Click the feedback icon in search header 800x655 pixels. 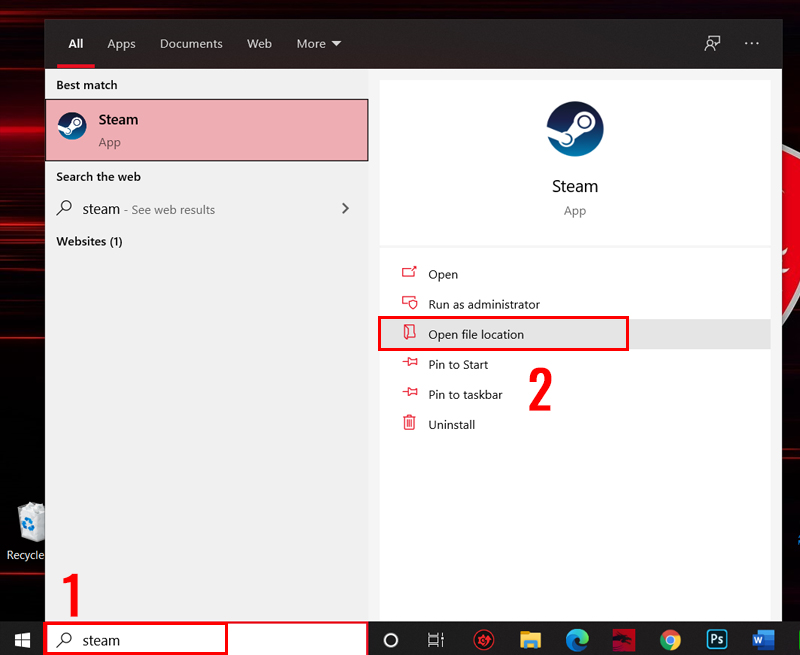point(712,44)
